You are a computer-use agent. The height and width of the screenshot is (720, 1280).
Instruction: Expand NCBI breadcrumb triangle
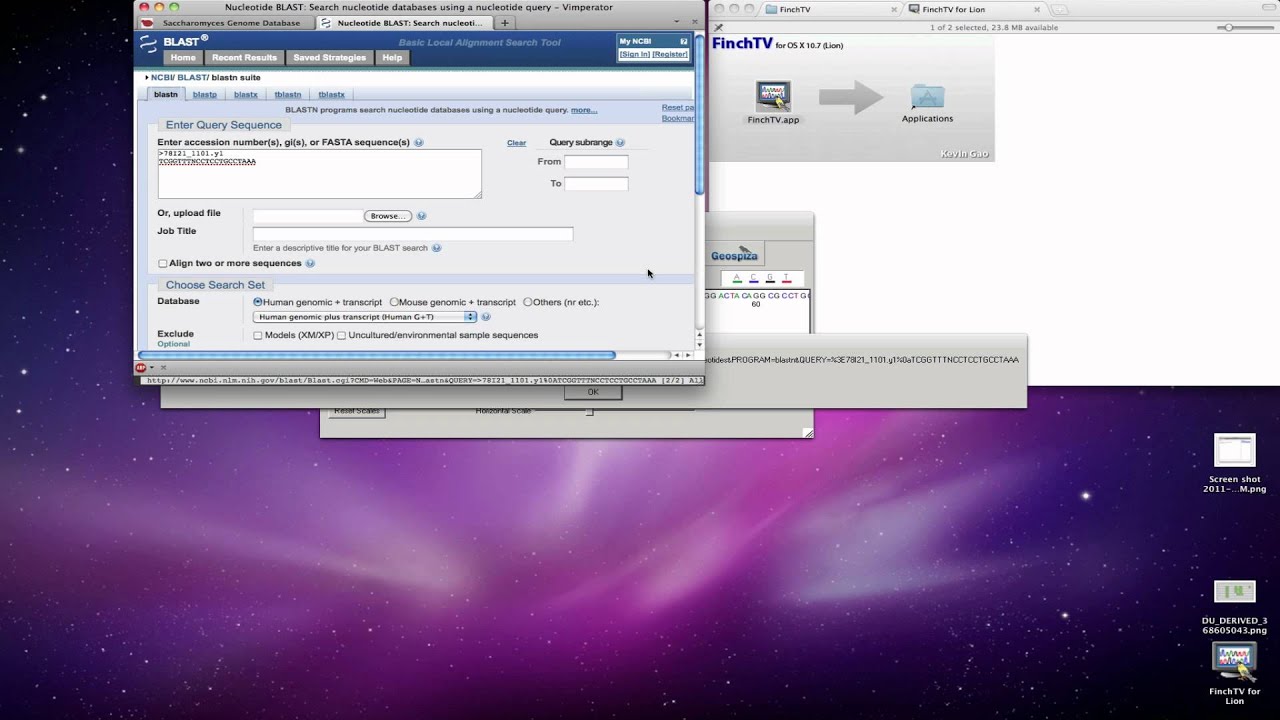click(147, 77)
